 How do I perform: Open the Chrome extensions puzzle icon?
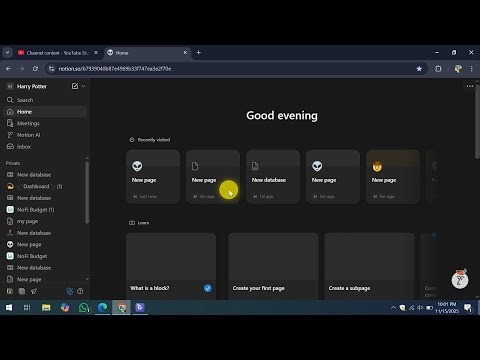(x=438, y=69)
